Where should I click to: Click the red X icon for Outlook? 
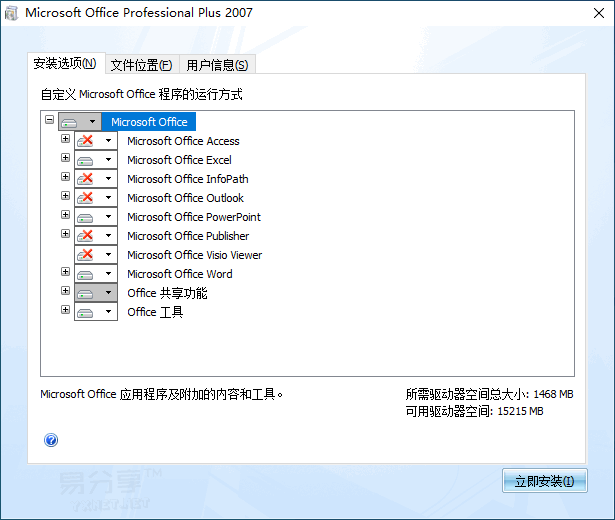tap(85, 198)
